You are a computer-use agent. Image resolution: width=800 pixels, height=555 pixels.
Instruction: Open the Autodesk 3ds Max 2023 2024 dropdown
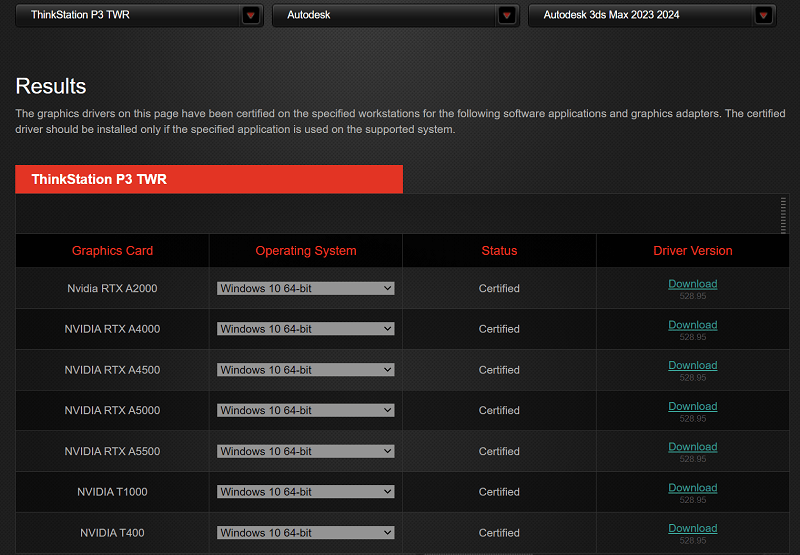pyautogui.click(x=652, y=15)
